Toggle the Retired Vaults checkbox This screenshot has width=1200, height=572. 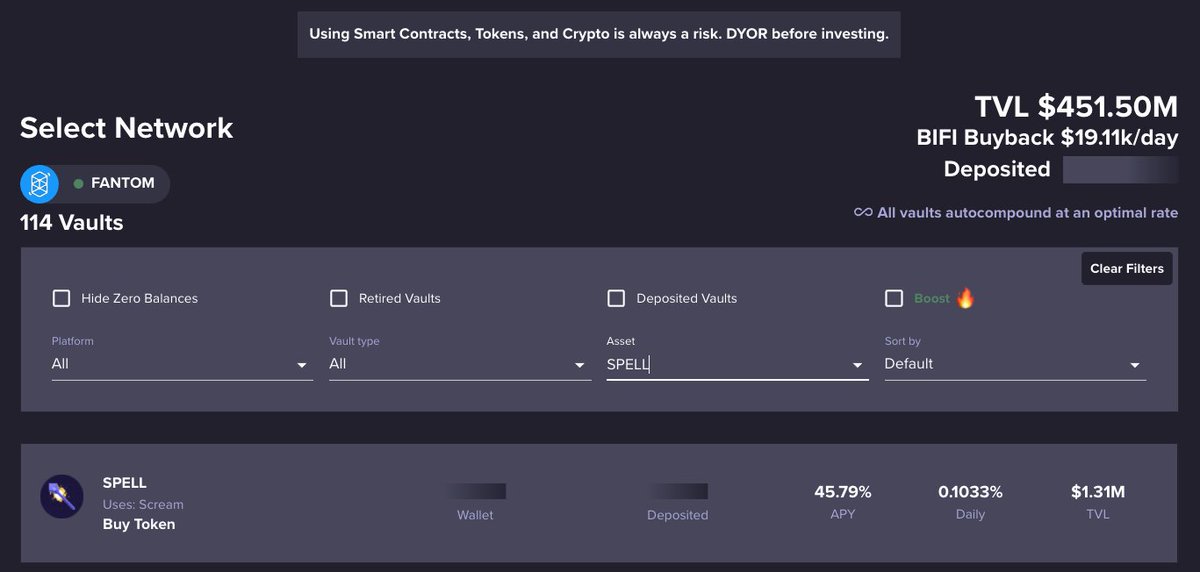click(339, 298)
